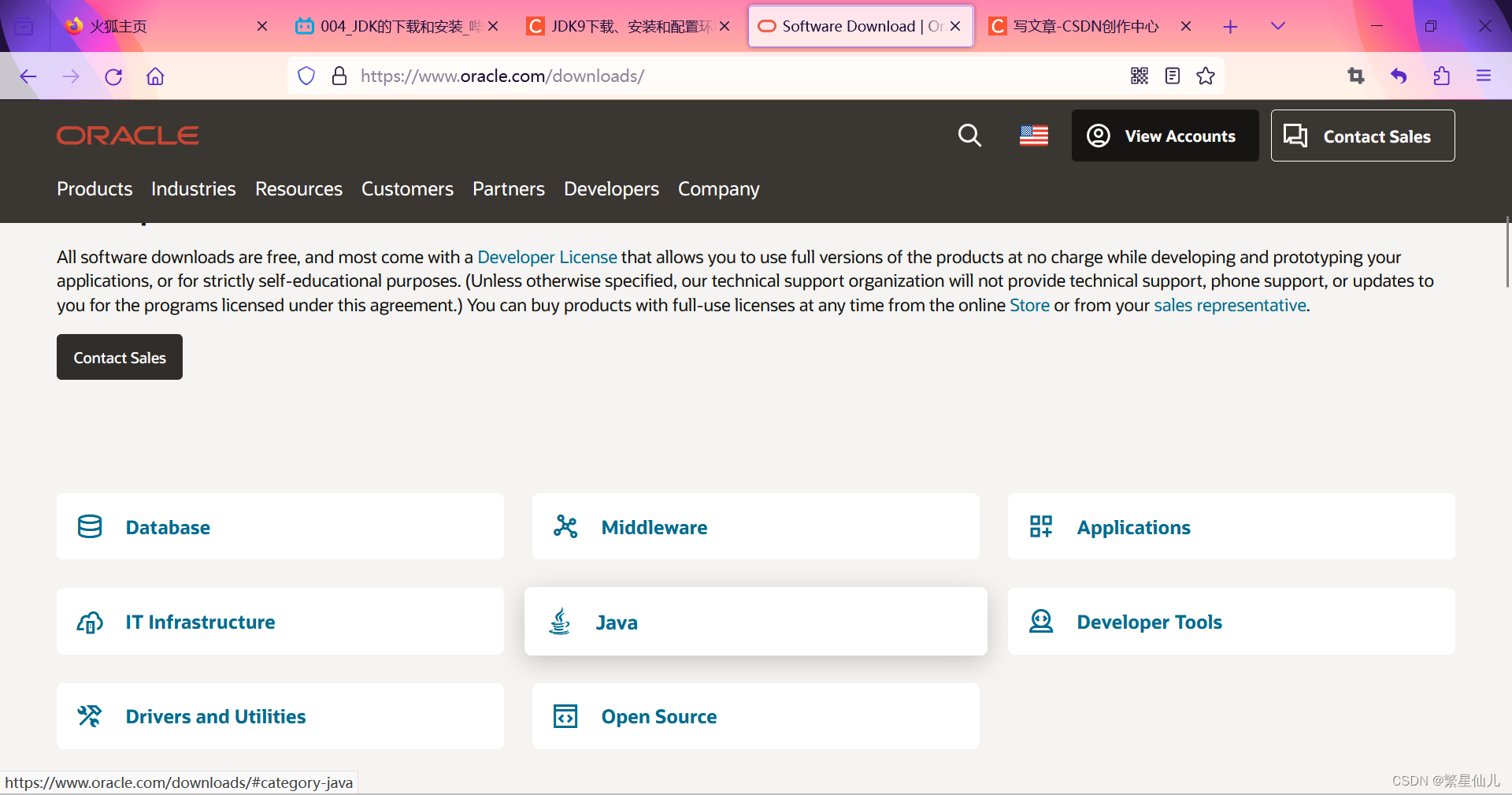Open the Firefox View icon at top-left
Viewport: 1512px width, 795px height.
24,27
